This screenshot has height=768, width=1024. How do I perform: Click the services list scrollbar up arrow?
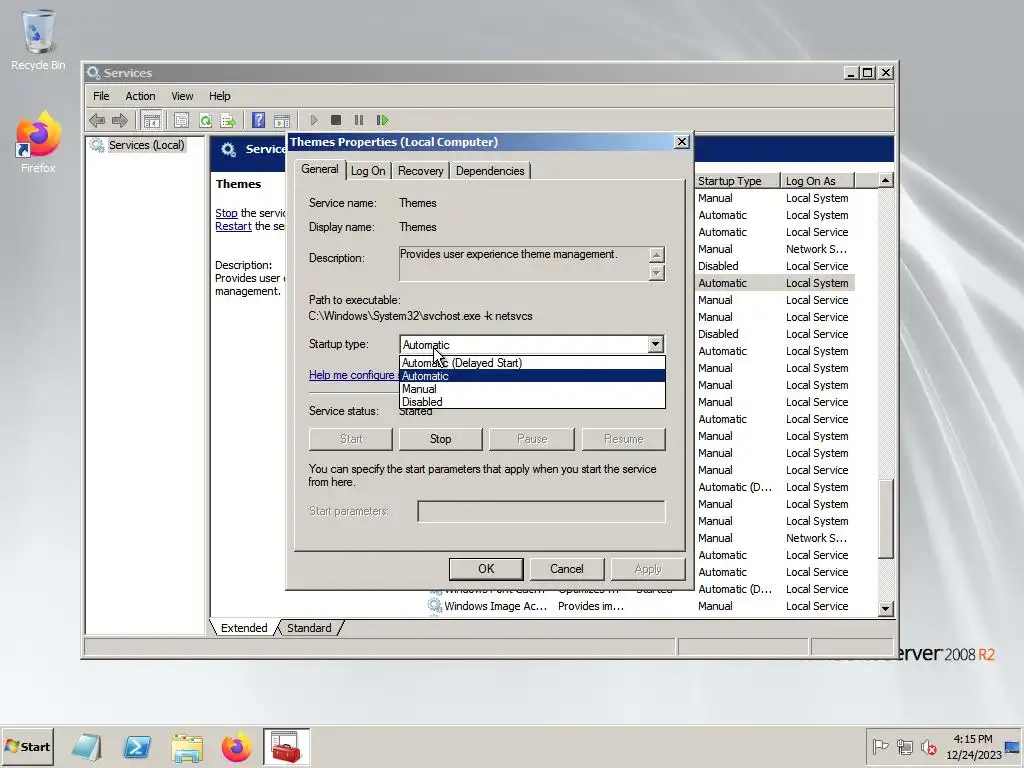pos(886,180)
